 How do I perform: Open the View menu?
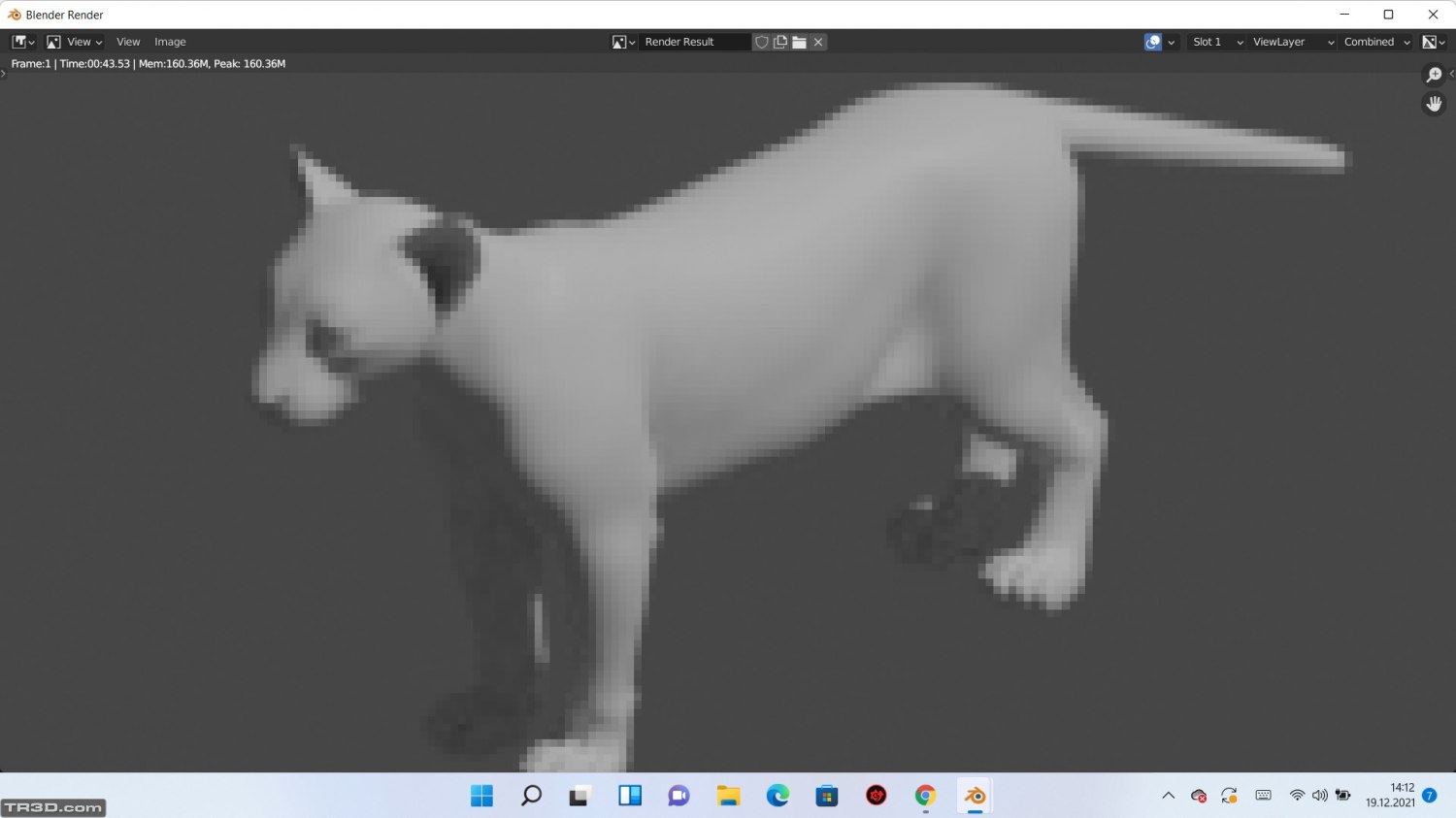128,42
